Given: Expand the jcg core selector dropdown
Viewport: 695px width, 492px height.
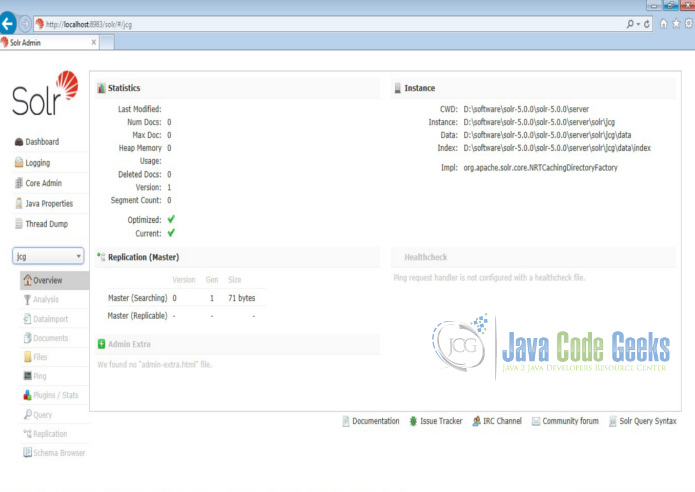Looking at the screenshot, I should click(48, 256).
